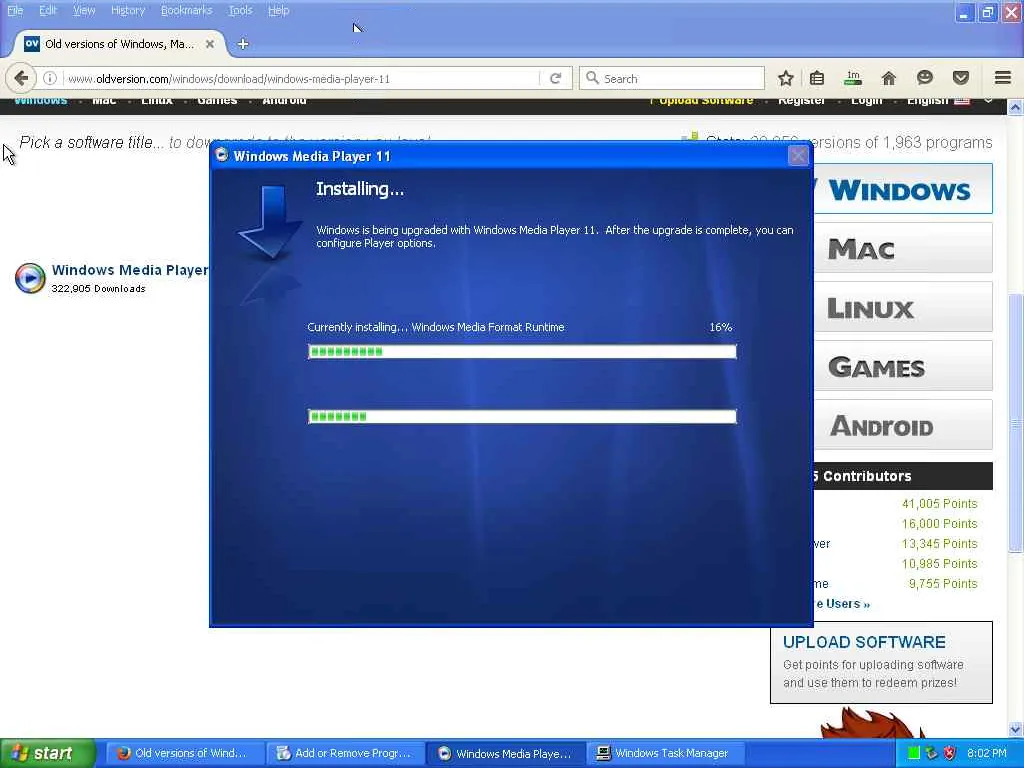
Task: Select the ANDROID category button
Action: click(903, 425)
